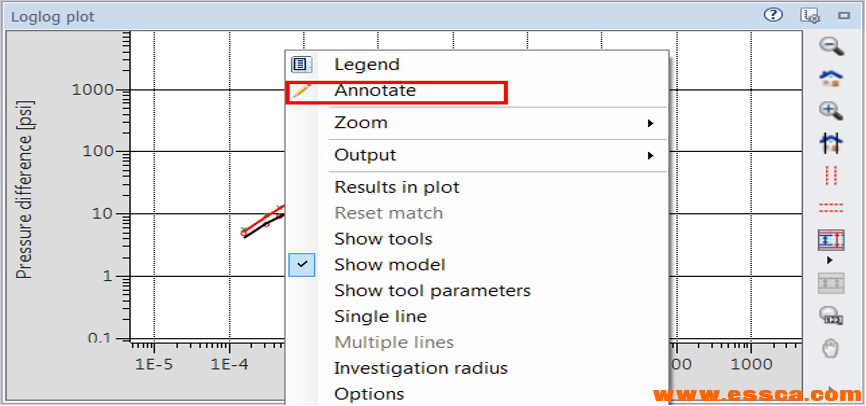Select the pan hand tool icon
This screenshot has height=406, width=866.
tap(831, 349)
